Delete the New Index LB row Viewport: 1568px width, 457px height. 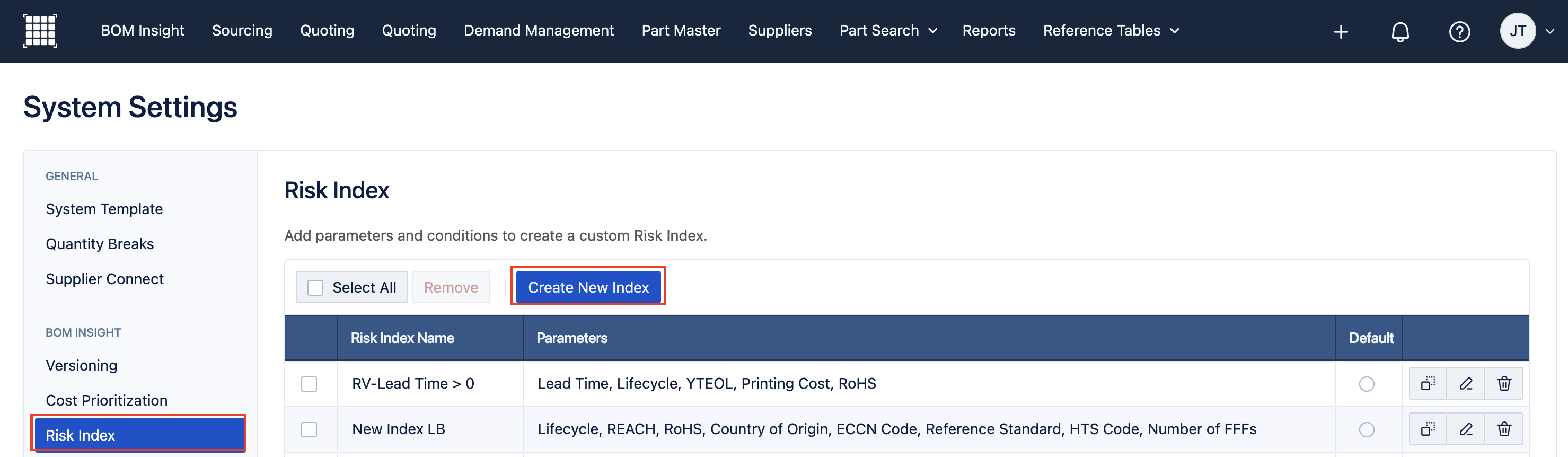click(x=1504, y=429)
